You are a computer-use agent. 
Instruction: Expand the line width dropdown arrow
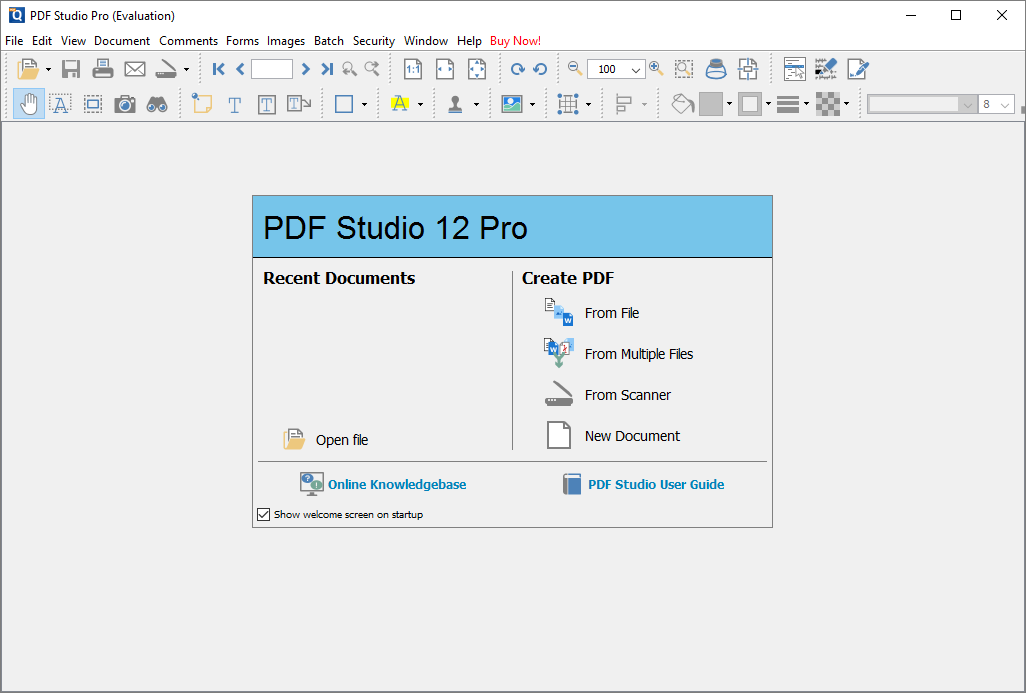pyautogui.click(x=806, y=104)
